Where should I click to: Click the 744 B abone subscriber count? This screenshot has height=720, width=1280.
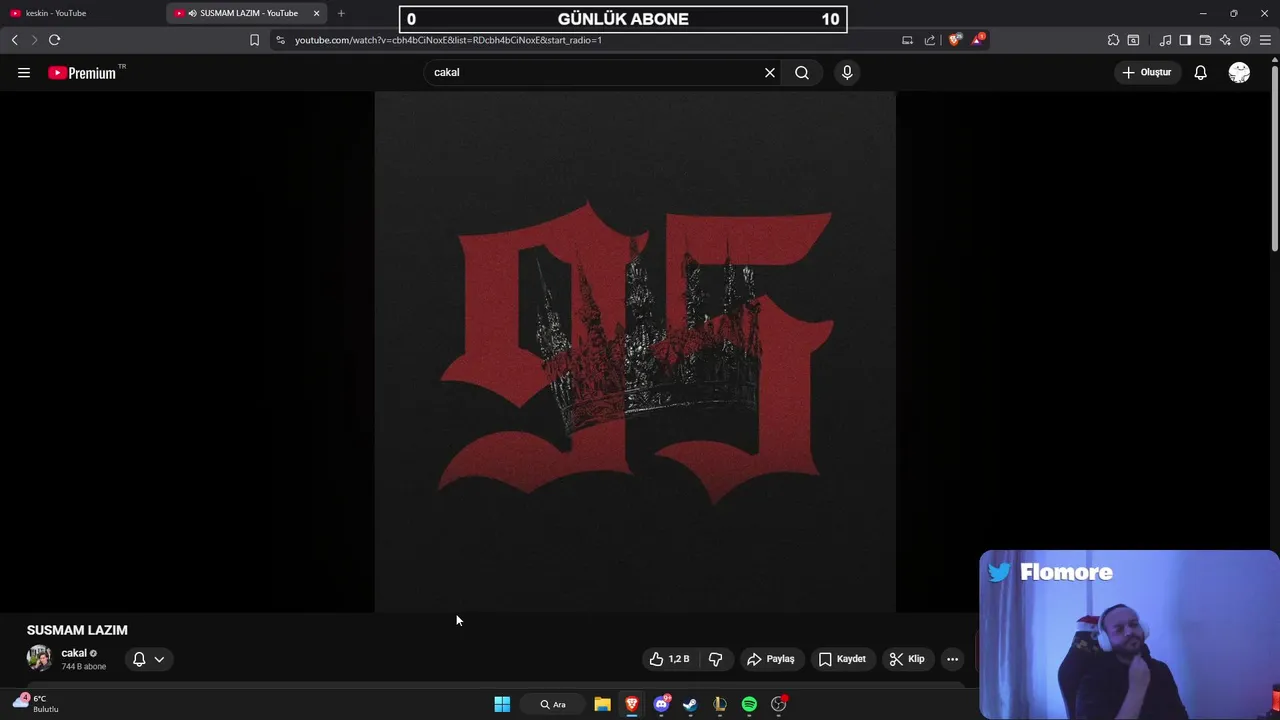coord(83,667)
